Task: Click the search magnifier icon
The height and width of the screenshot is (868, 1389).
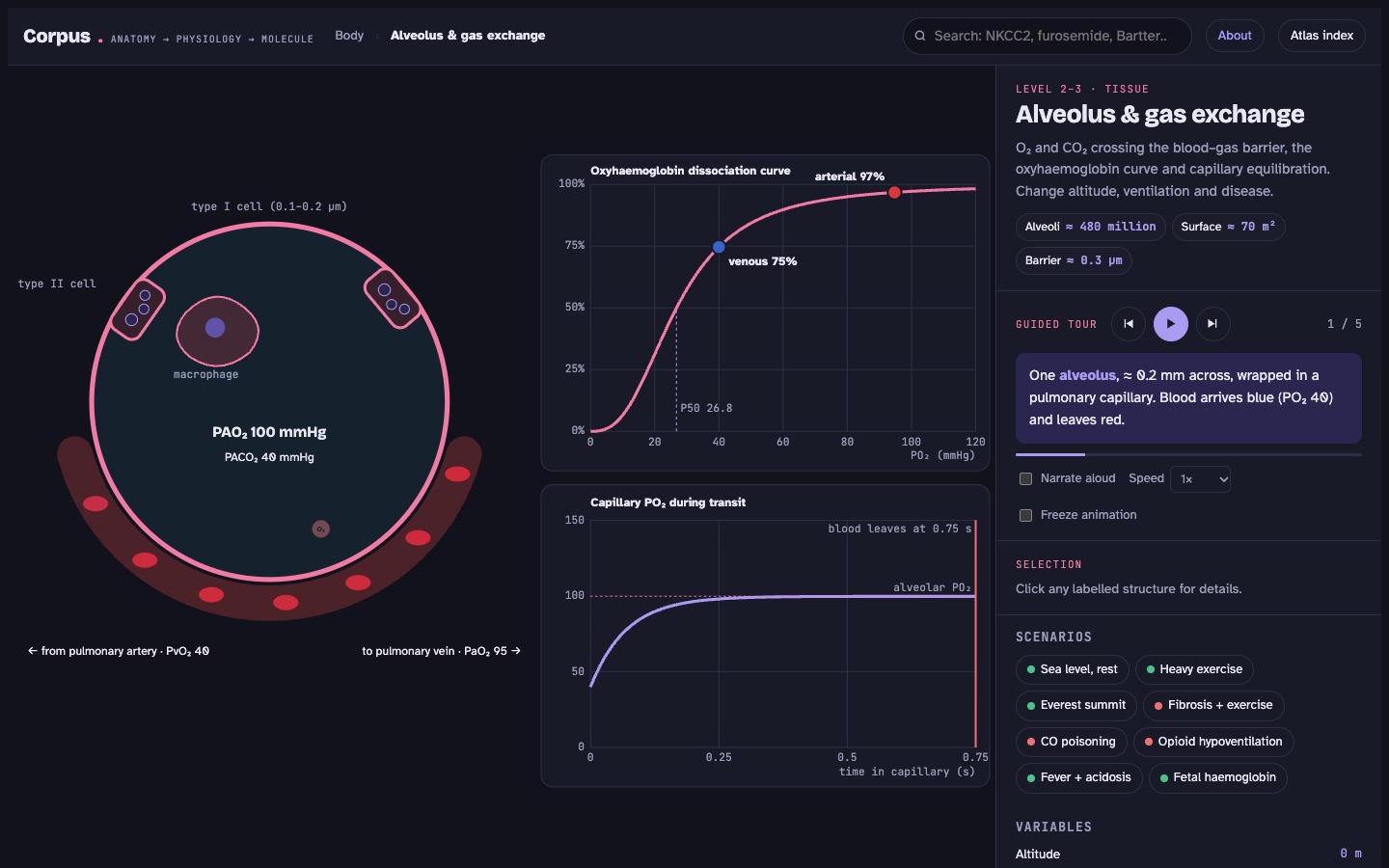Action: tap(920, 36)
